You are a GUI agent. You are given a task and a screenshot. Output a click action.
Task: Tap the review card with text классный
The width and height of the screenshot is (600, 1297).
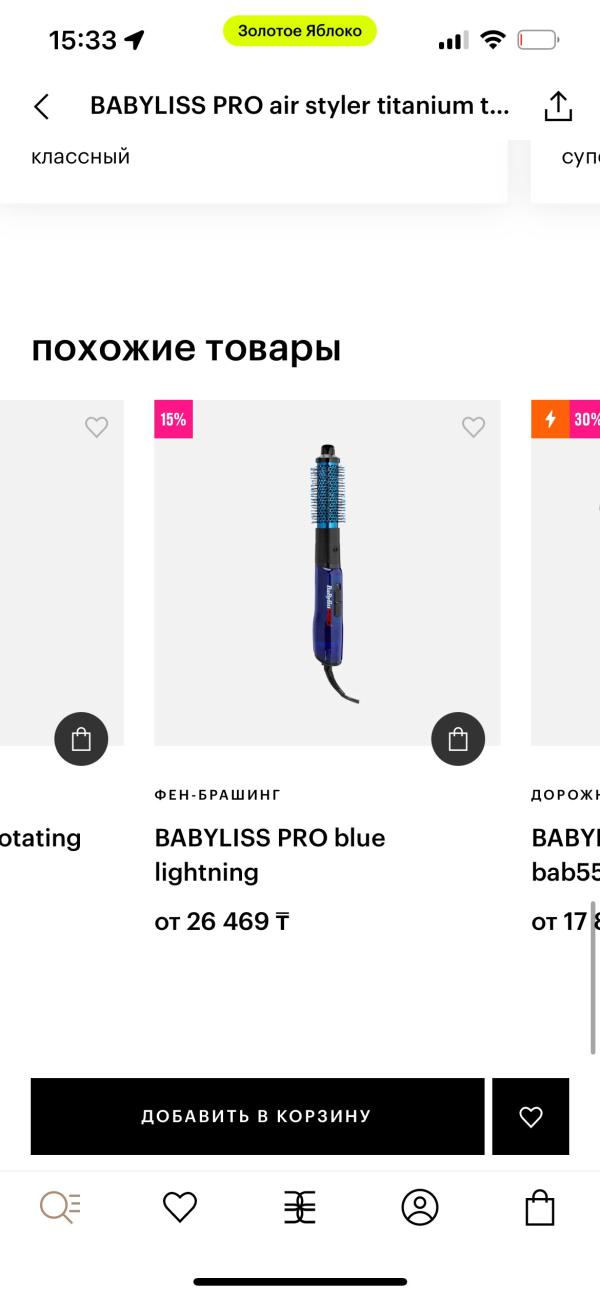(x=254, y=171)
